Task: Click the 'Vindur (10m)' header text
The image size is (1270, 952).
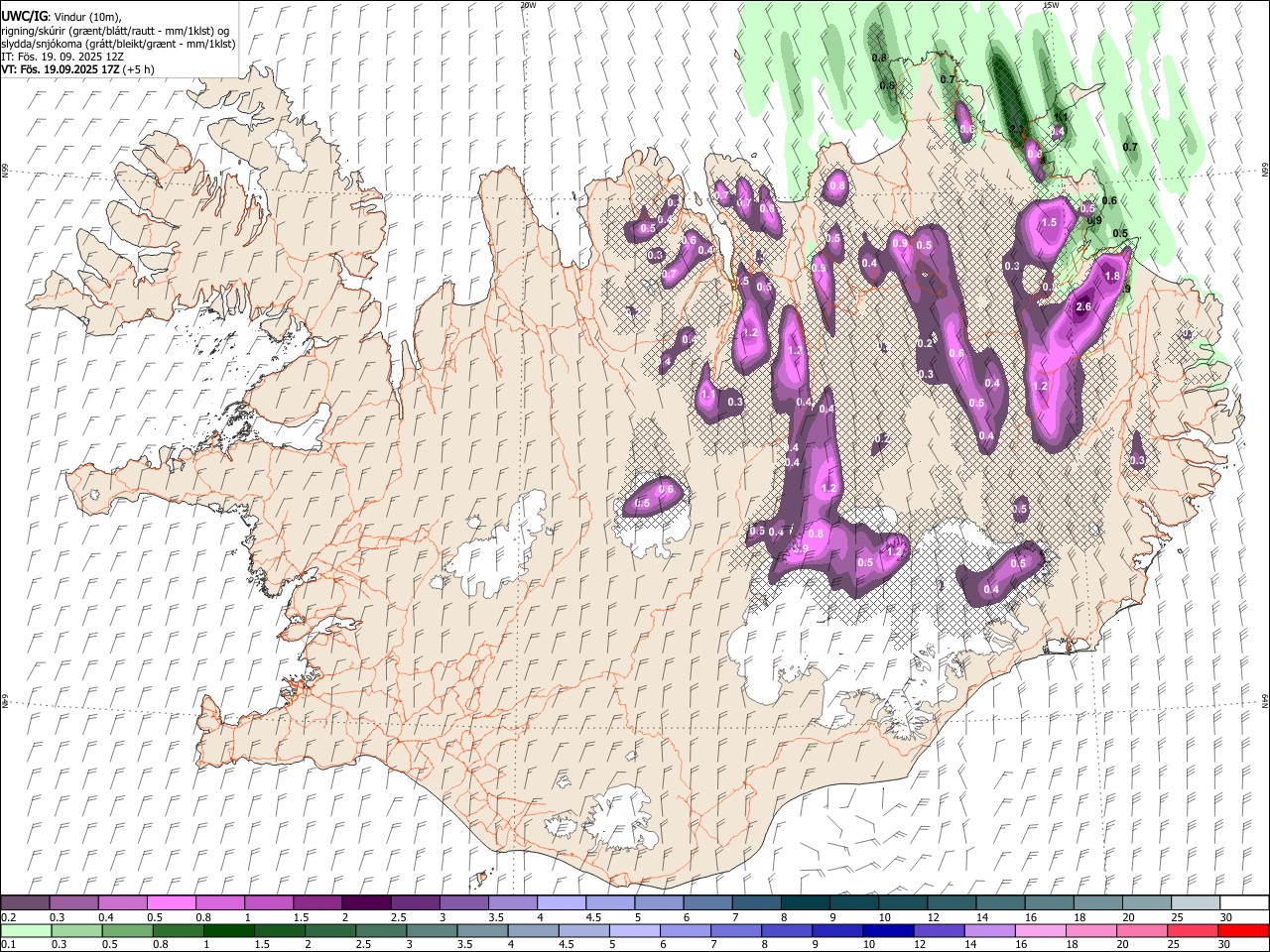Action: point(88,17)
